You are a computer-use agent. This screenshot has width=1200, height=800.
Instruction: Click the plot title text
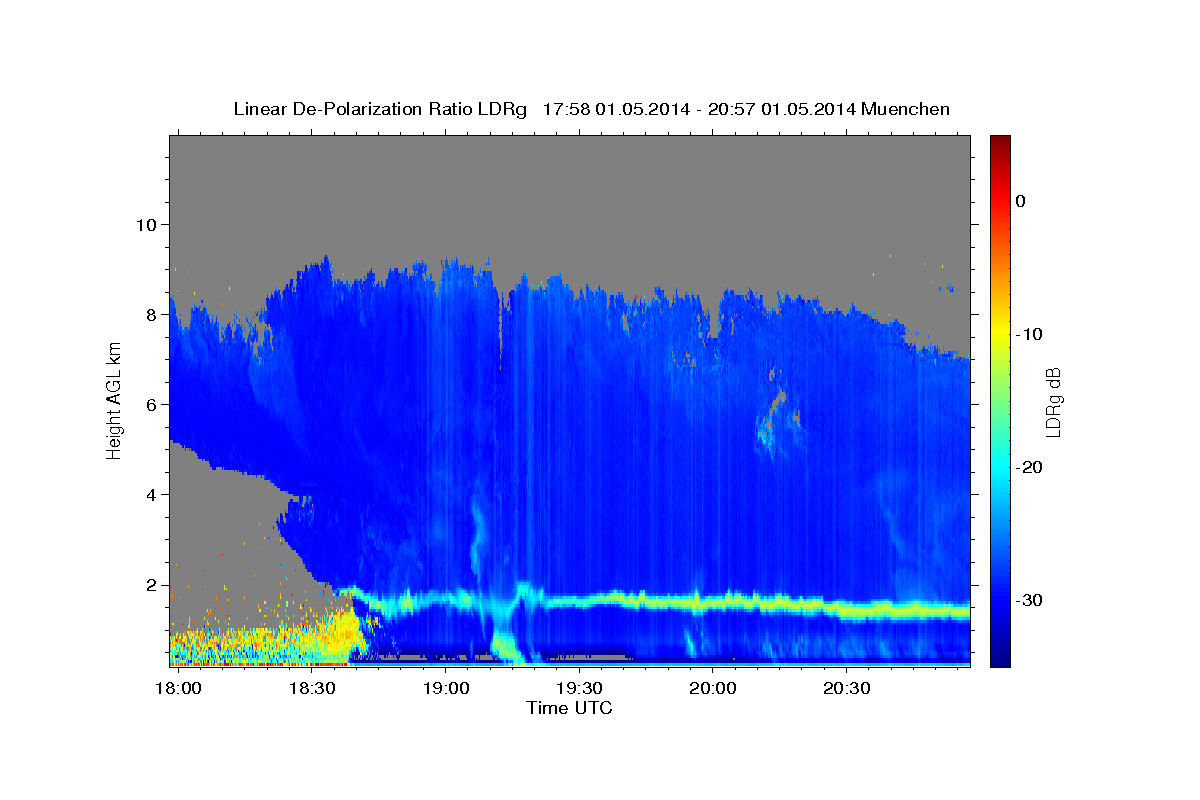[591, 109]
